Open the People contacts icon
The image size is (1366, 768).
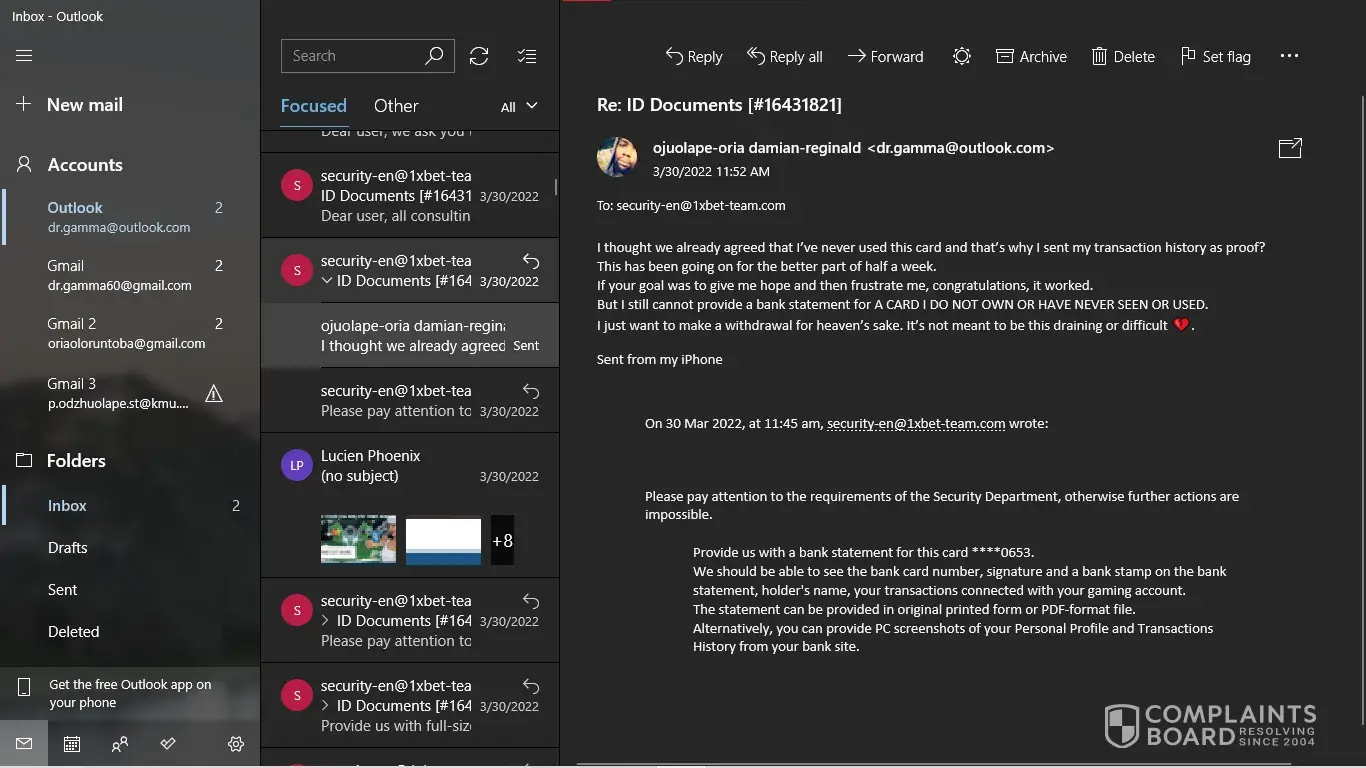point(120,744)
